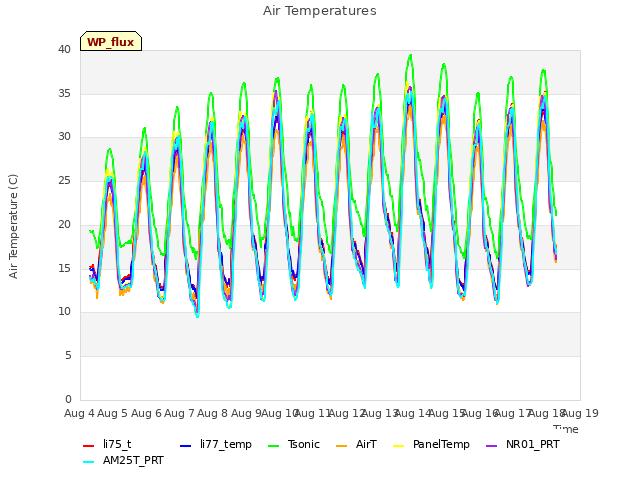This screenshot has height=480, width=640.
Task: Click the purple NR01_PRT legend color marker
Action: (x=492, y=446)
